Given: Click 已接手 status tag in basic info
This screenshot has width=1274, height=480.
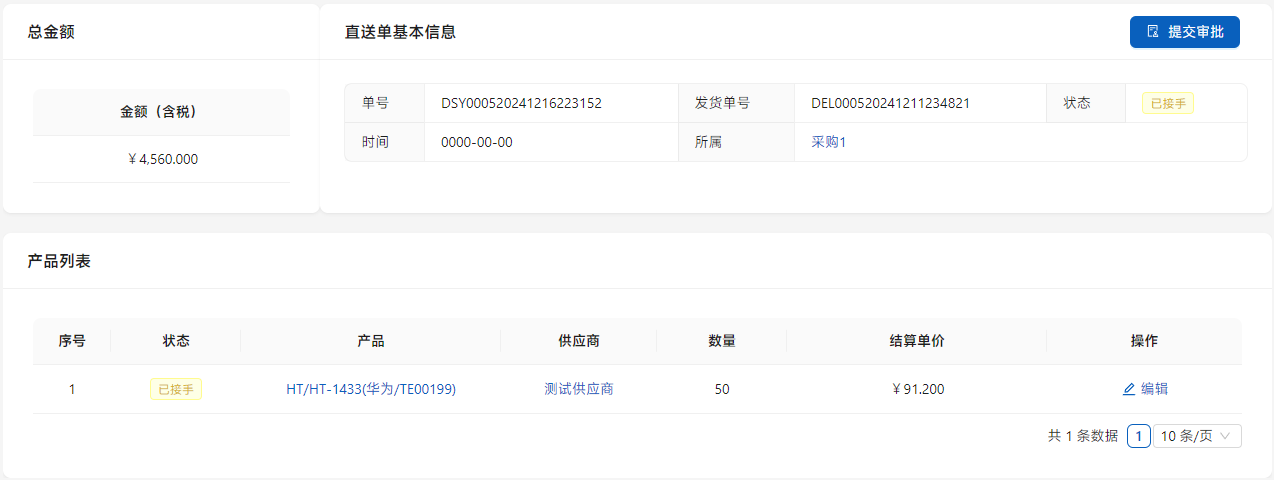Looking at the screenshot, I should pyautogui.click(x=1167, y=103).
